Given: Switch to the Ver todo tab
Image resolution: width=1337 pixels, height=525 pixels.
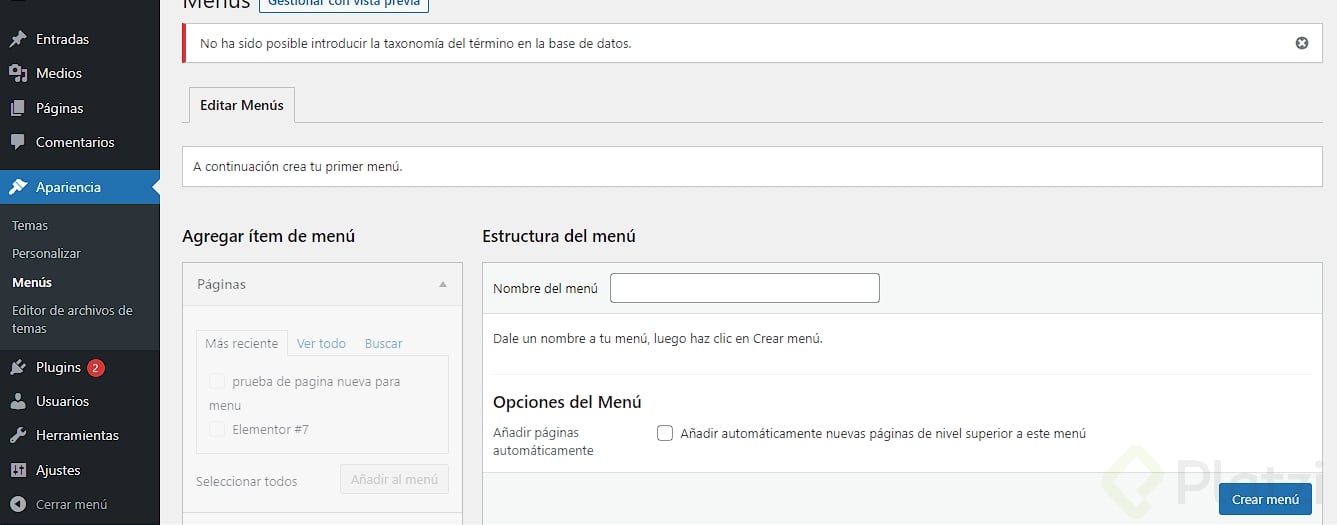Looking at the screenshot, I should (321, 344).
